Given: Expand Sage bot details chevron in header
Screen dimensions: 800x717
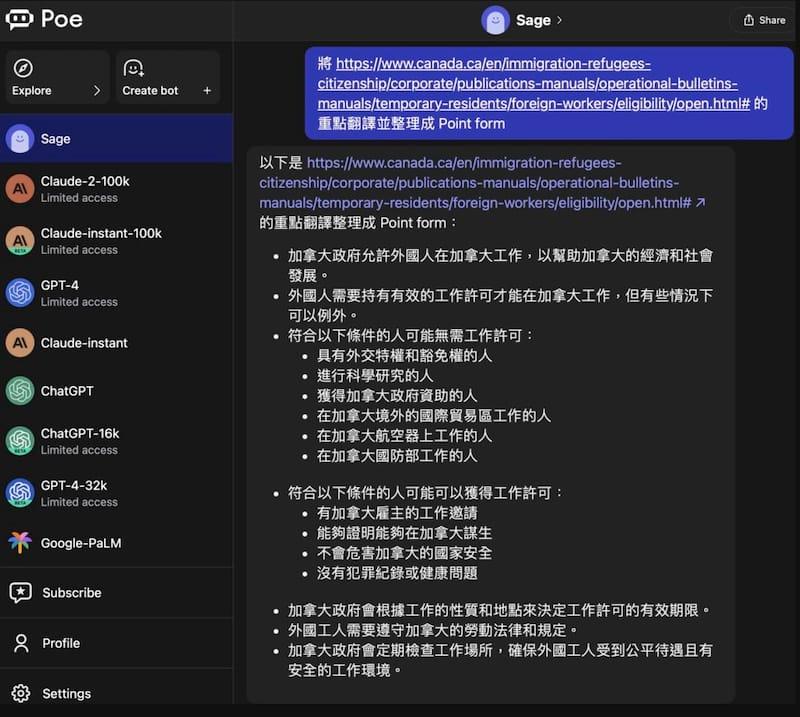Looking at the screenshot, I should tap(560, 20).
